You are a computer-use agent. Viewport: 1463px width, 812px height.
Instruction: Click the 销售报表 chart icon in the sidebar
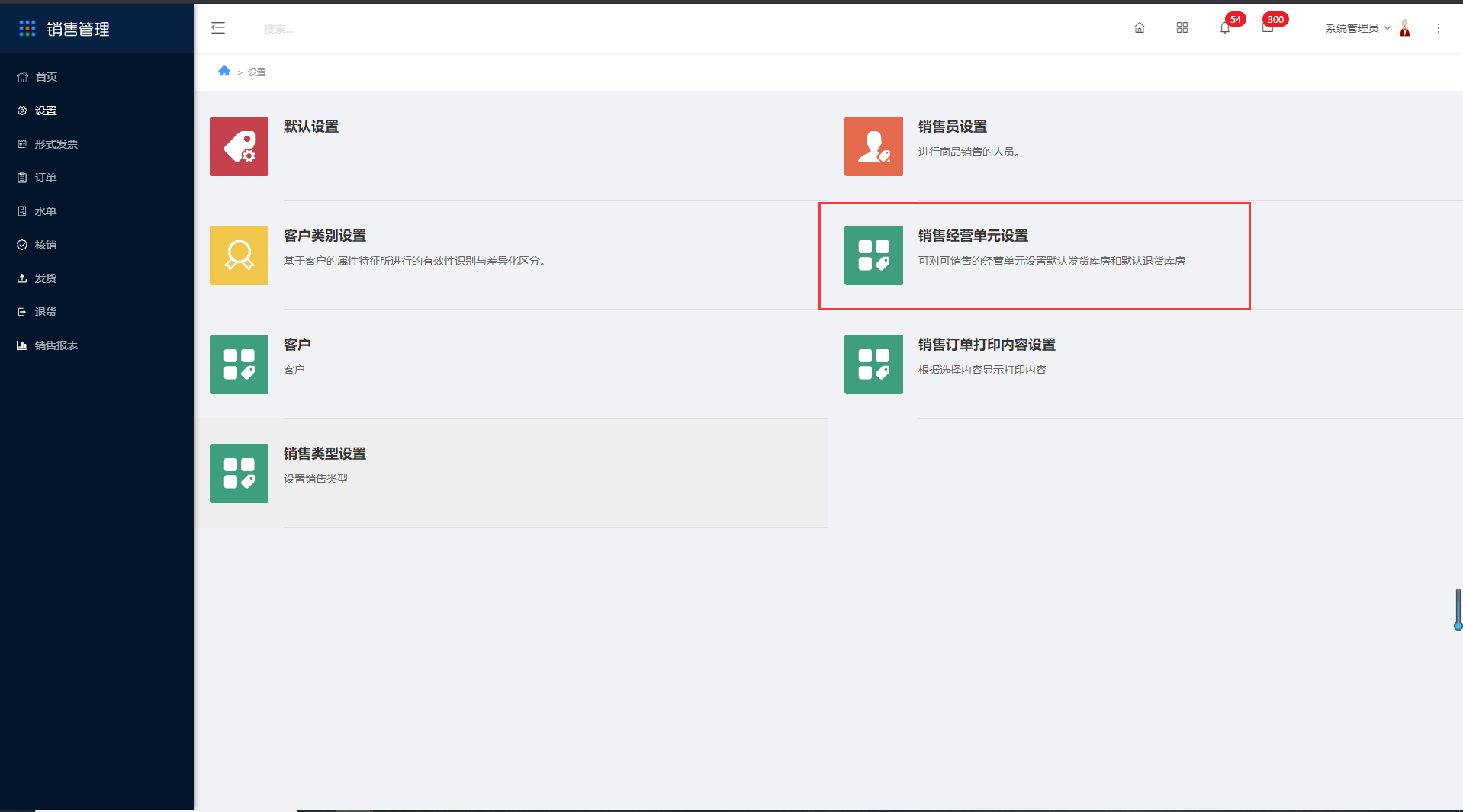point(22,345)
